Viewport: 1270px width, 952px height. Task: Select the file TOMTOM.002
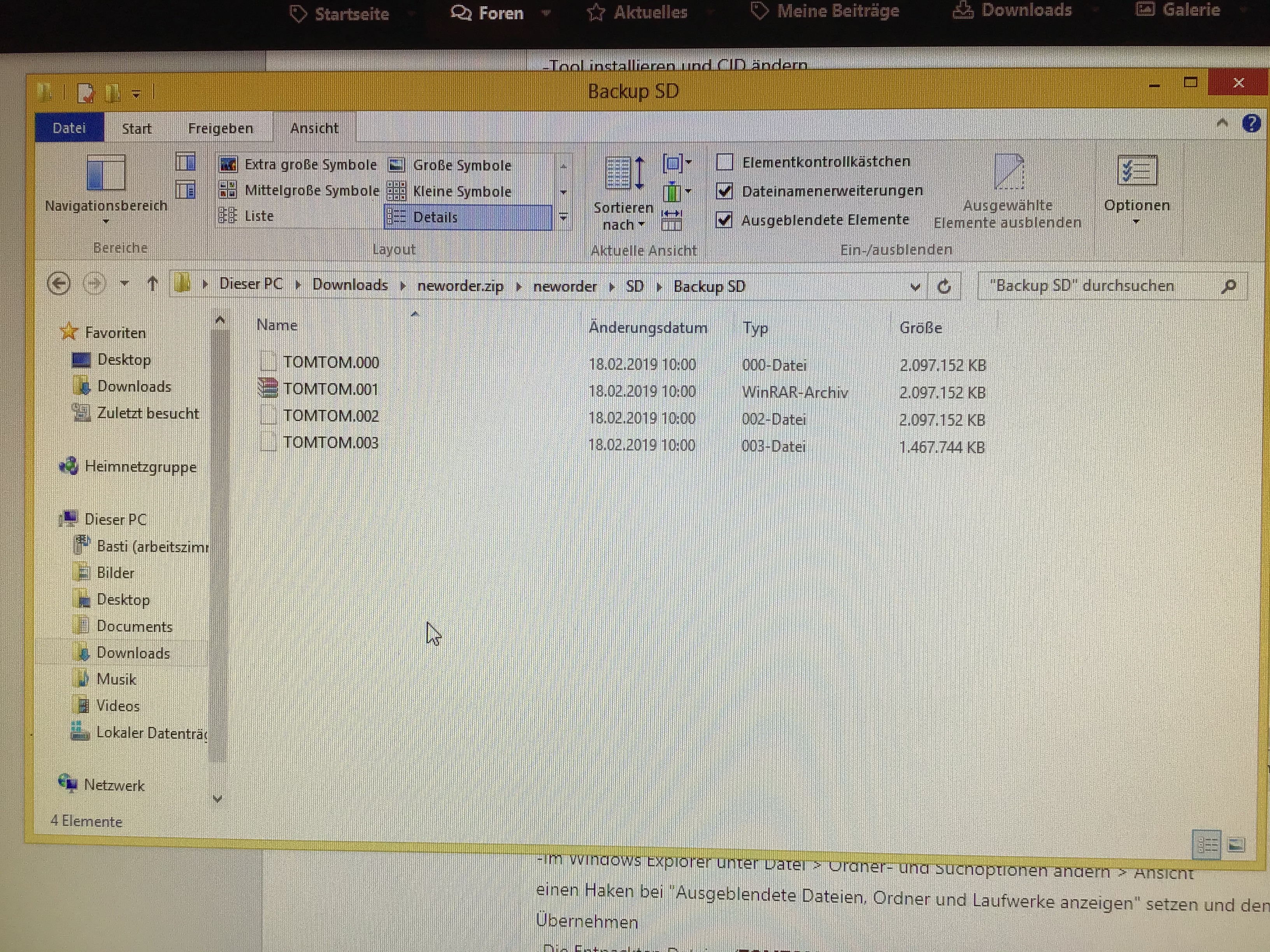coord(331,415)
